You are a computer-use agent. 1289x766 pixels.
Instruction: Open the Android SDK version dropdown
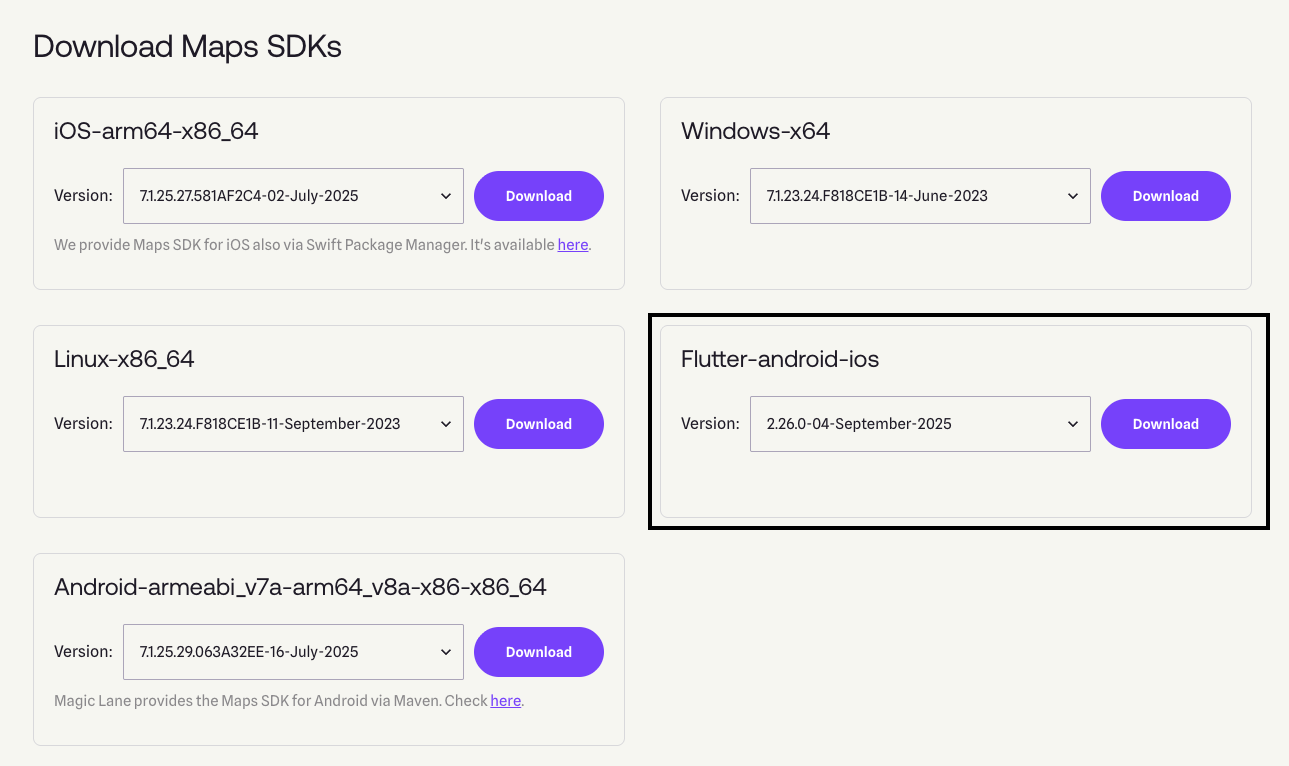click(293, 652)
